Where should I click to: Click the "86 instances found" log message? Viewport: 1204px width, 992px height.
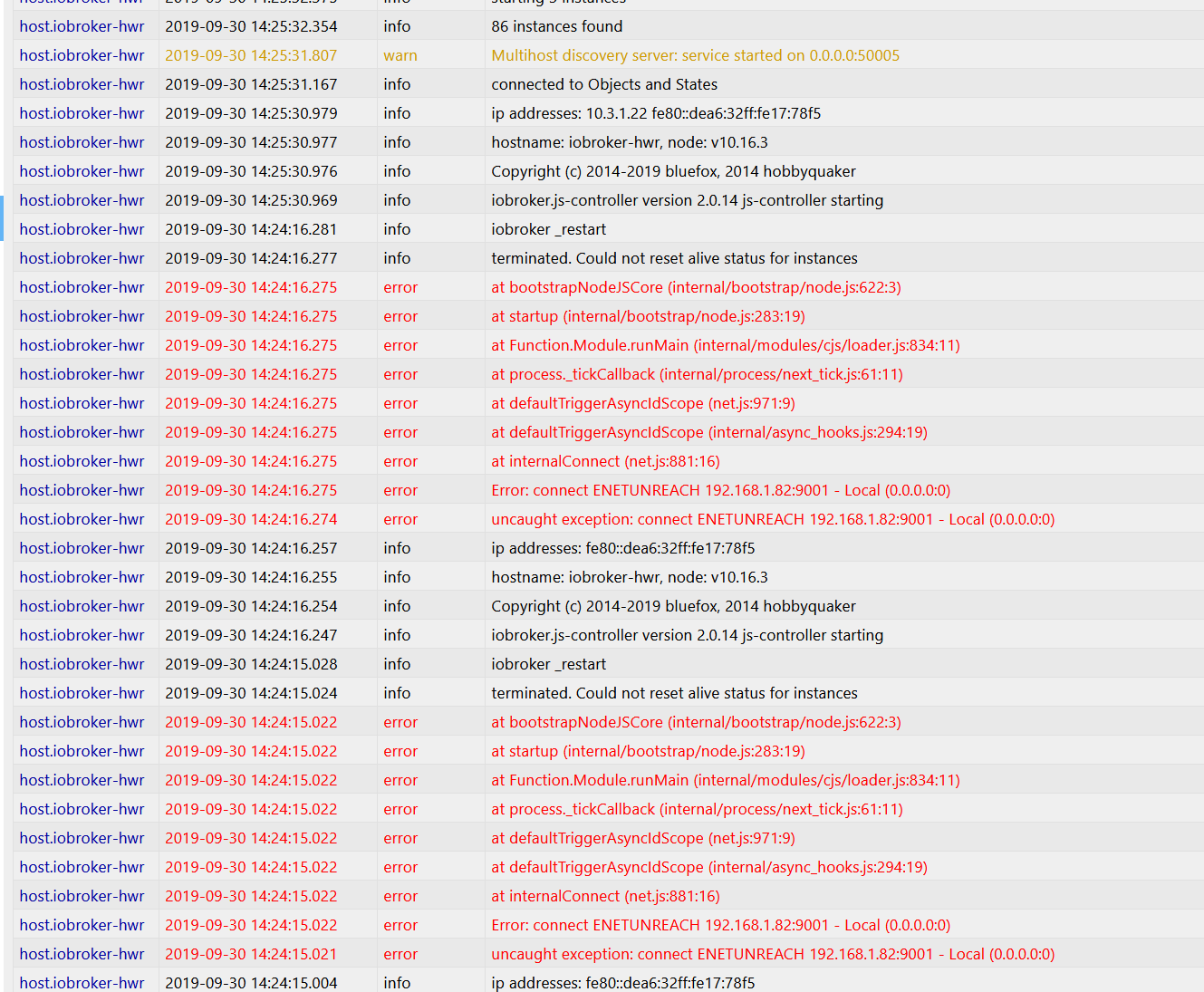coord(556,26)
